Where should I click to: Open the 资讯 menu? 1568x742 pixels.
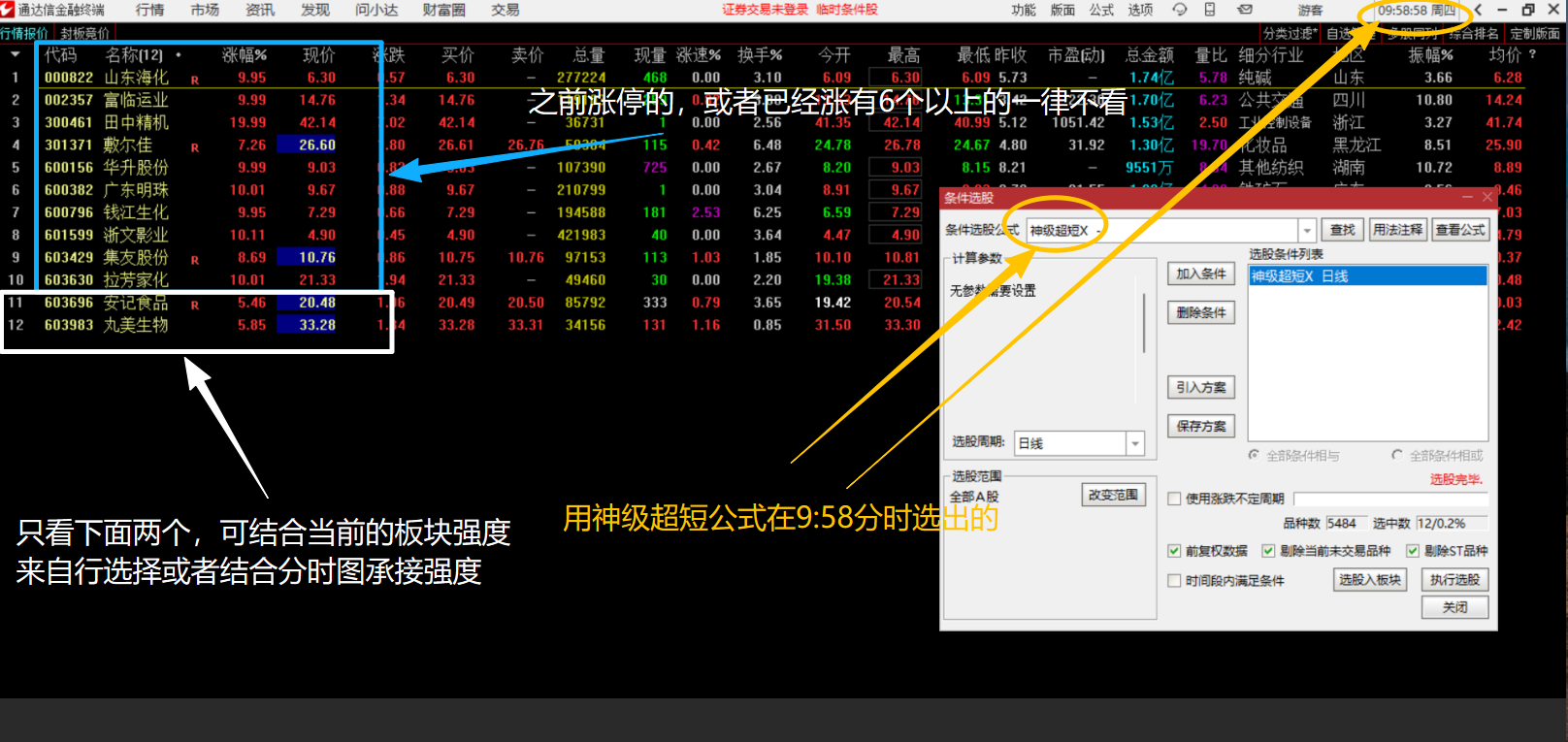(260, 10)
